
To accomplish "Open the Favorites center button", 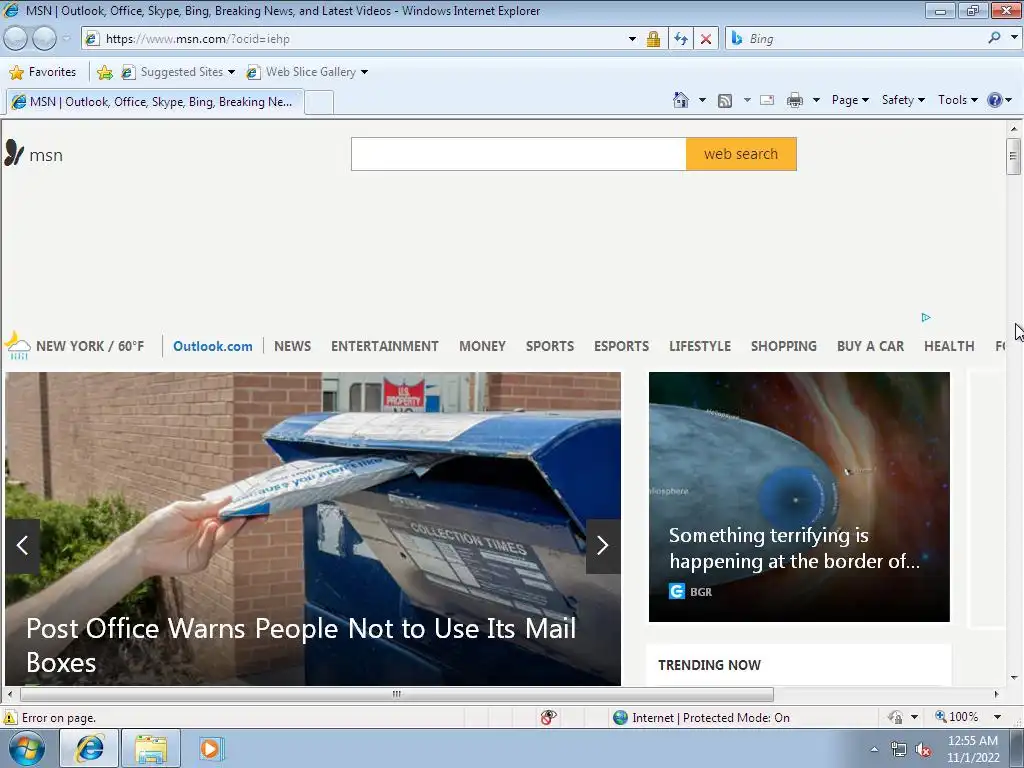I will [43, 72].
